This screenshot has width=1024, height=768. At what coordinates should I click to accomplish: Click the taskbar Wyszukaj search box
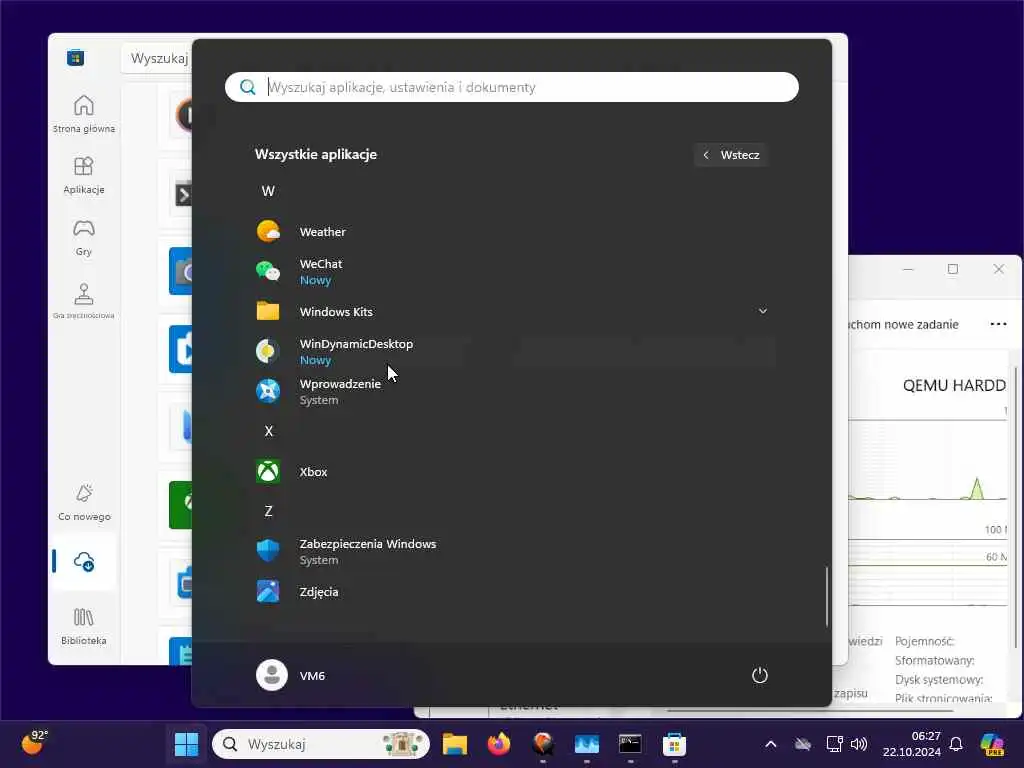[321, 744]
